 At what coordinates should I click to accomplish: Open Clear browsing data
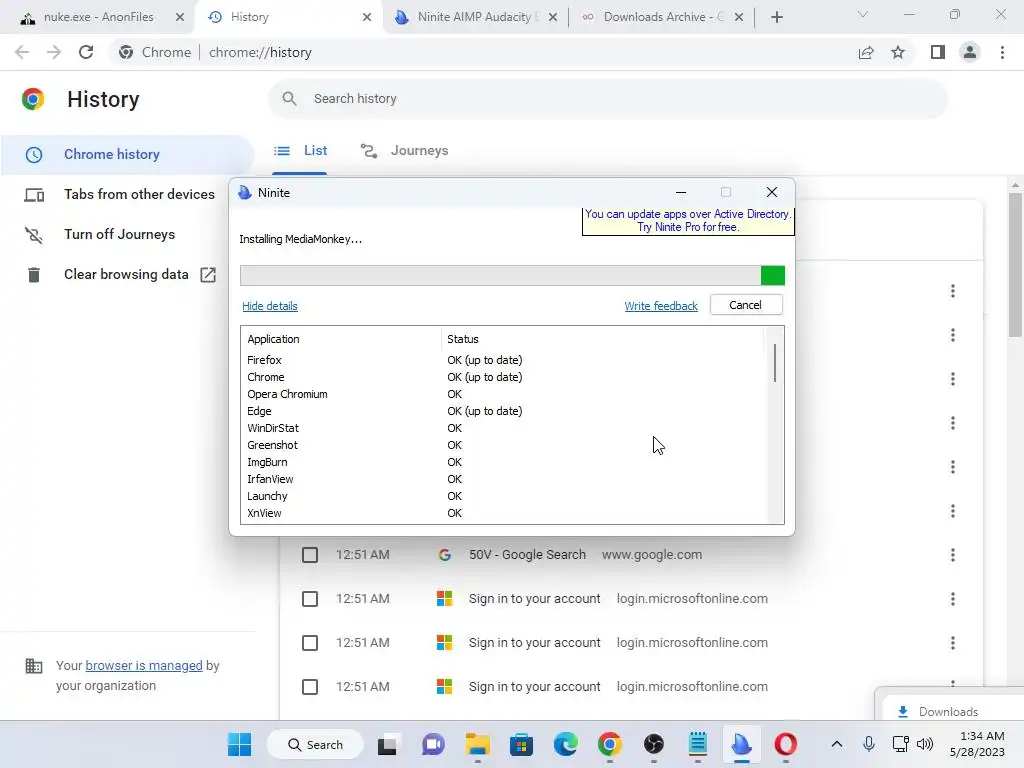127,275
